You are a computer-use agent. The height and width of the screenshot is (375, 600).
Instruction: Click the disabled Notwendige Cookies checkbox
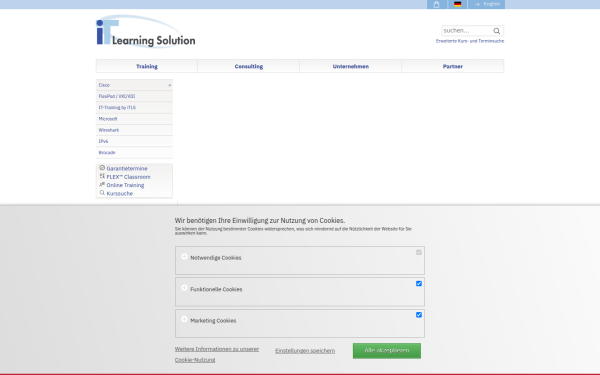pyautogui.click(x=419, y=252)
